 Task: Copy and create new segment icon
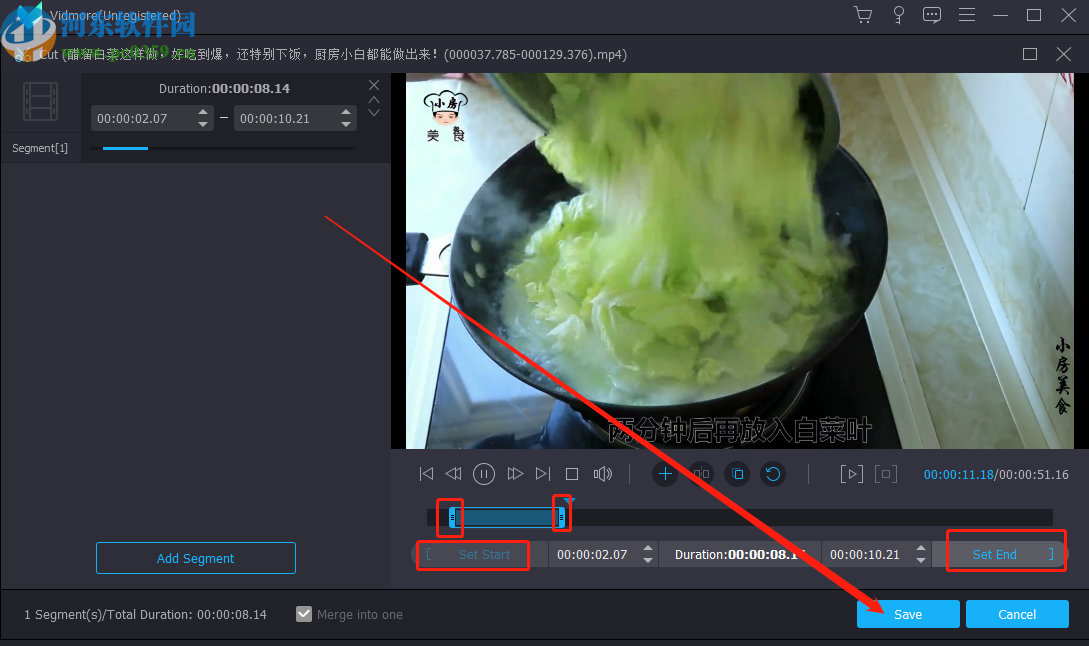738,474
